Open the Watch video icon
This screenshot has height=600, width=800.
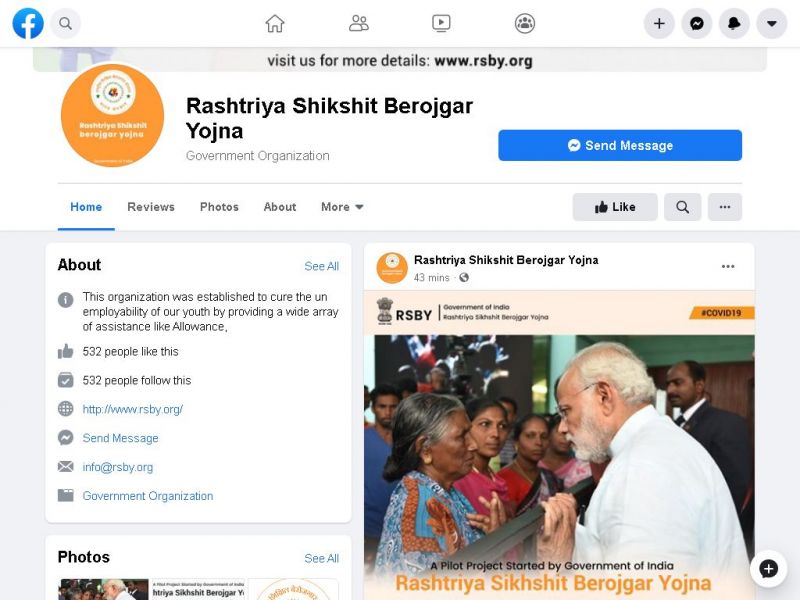point(441,23)
